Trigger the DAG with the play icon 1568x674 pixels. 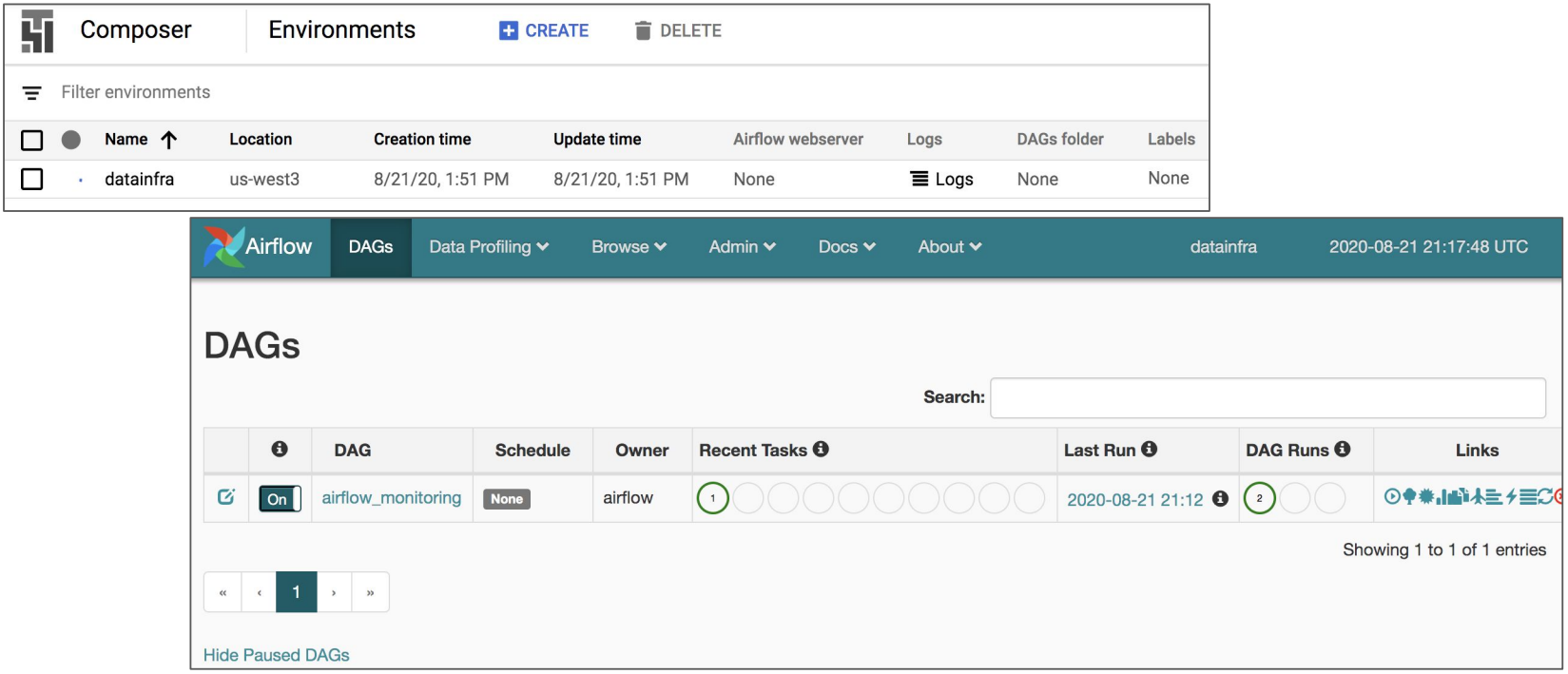point(1392,496)
